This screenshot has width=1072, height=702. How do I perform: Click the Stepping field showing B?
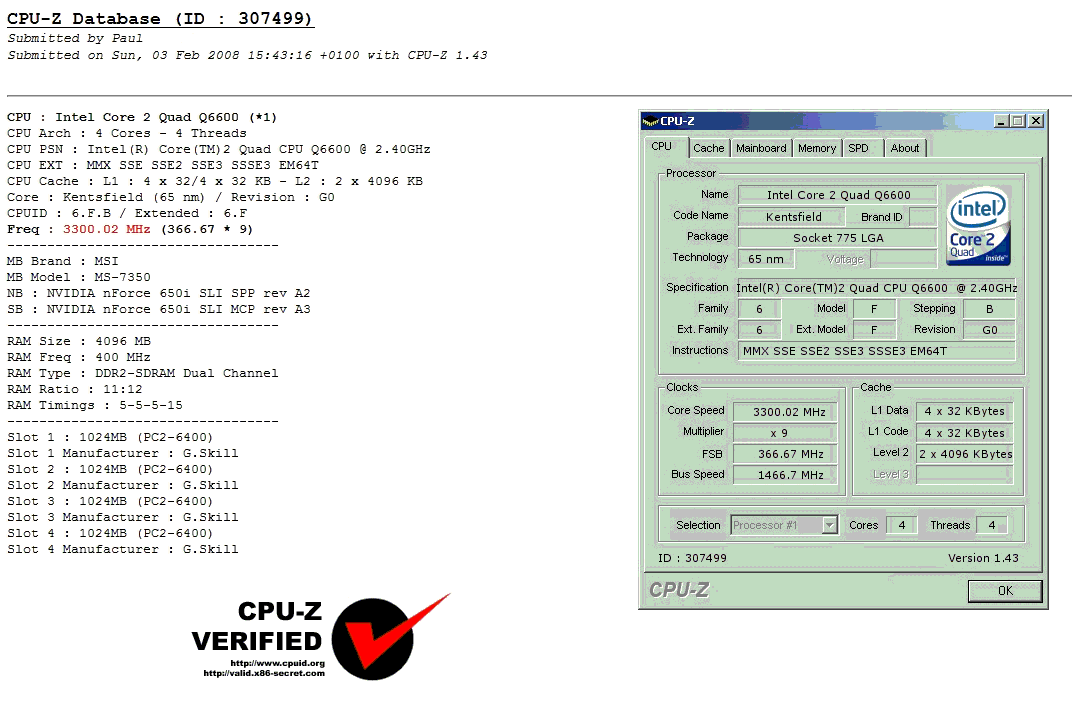989,309
